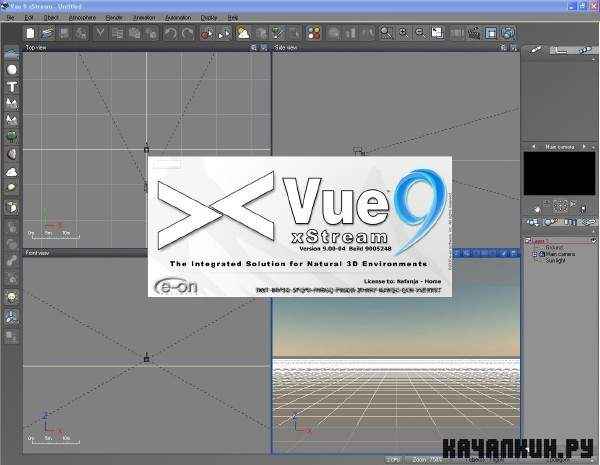Show the timeline via clapperboard icon
Screen dimensions: 600x465
474,33
